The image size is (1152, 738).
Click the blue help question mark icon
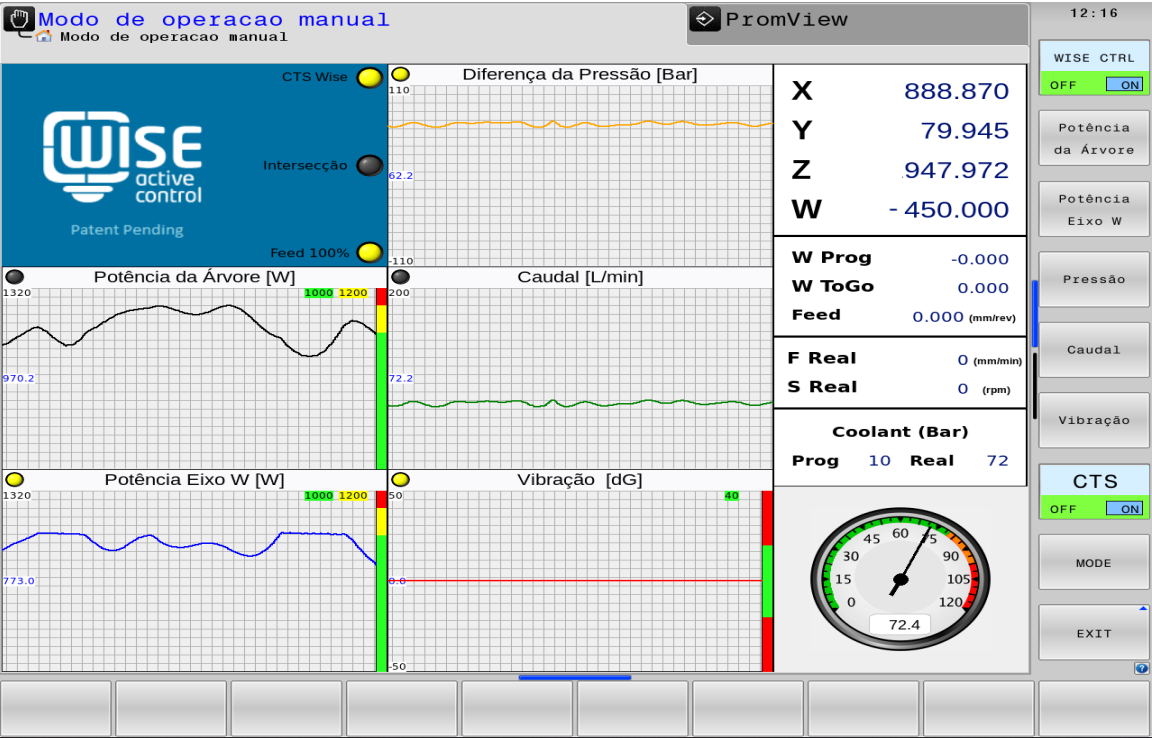coord(1141,668)
